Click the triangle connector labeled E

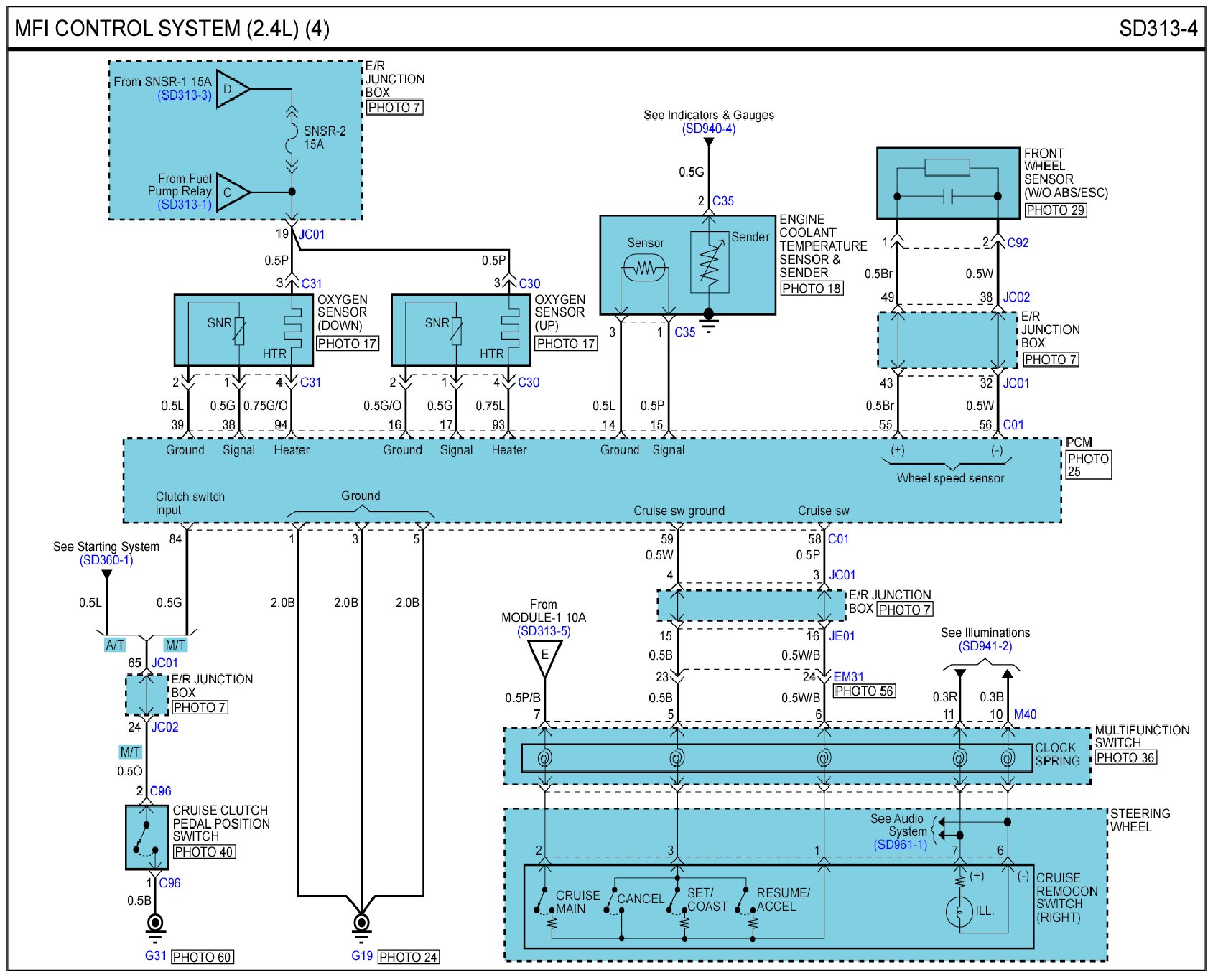(545, 657)
